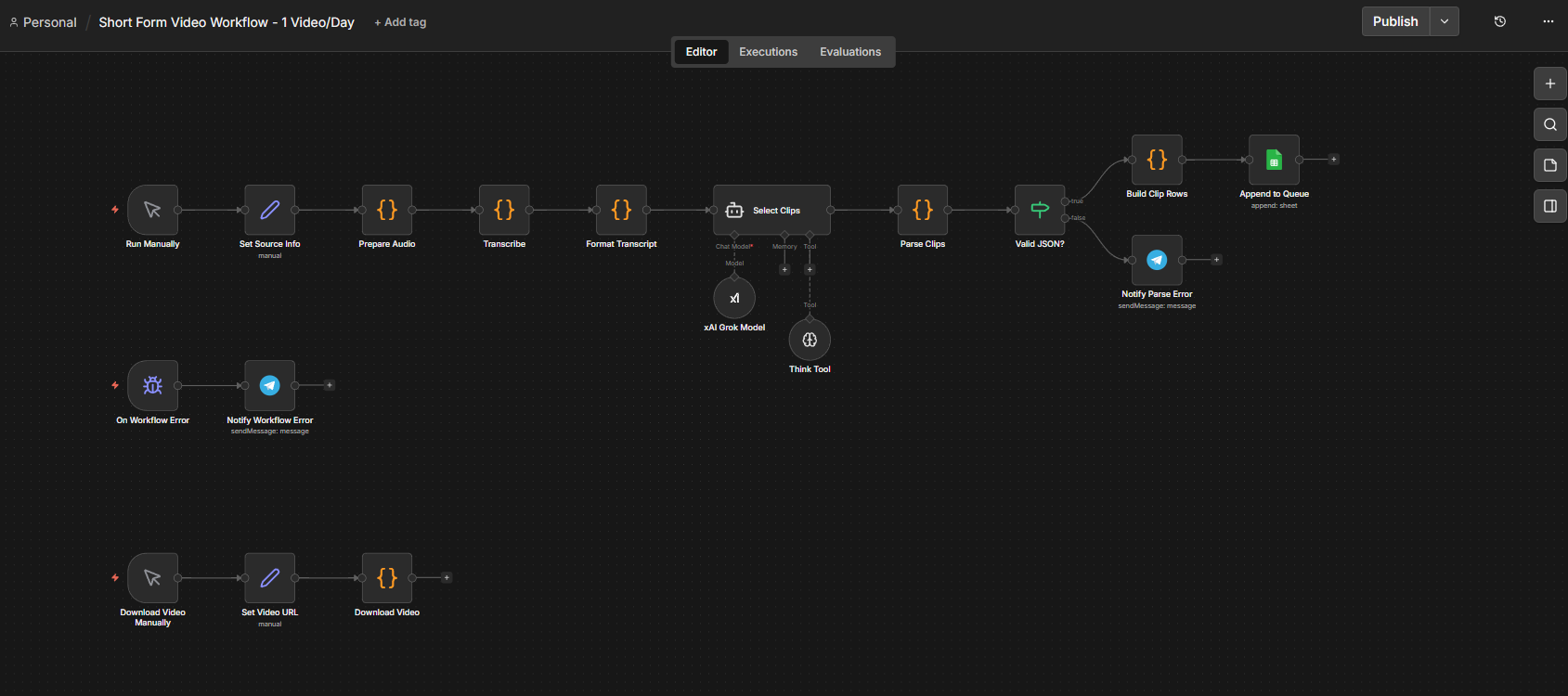Click the 'Think Tool' label

pyautogui.click(x=810, y=369)
